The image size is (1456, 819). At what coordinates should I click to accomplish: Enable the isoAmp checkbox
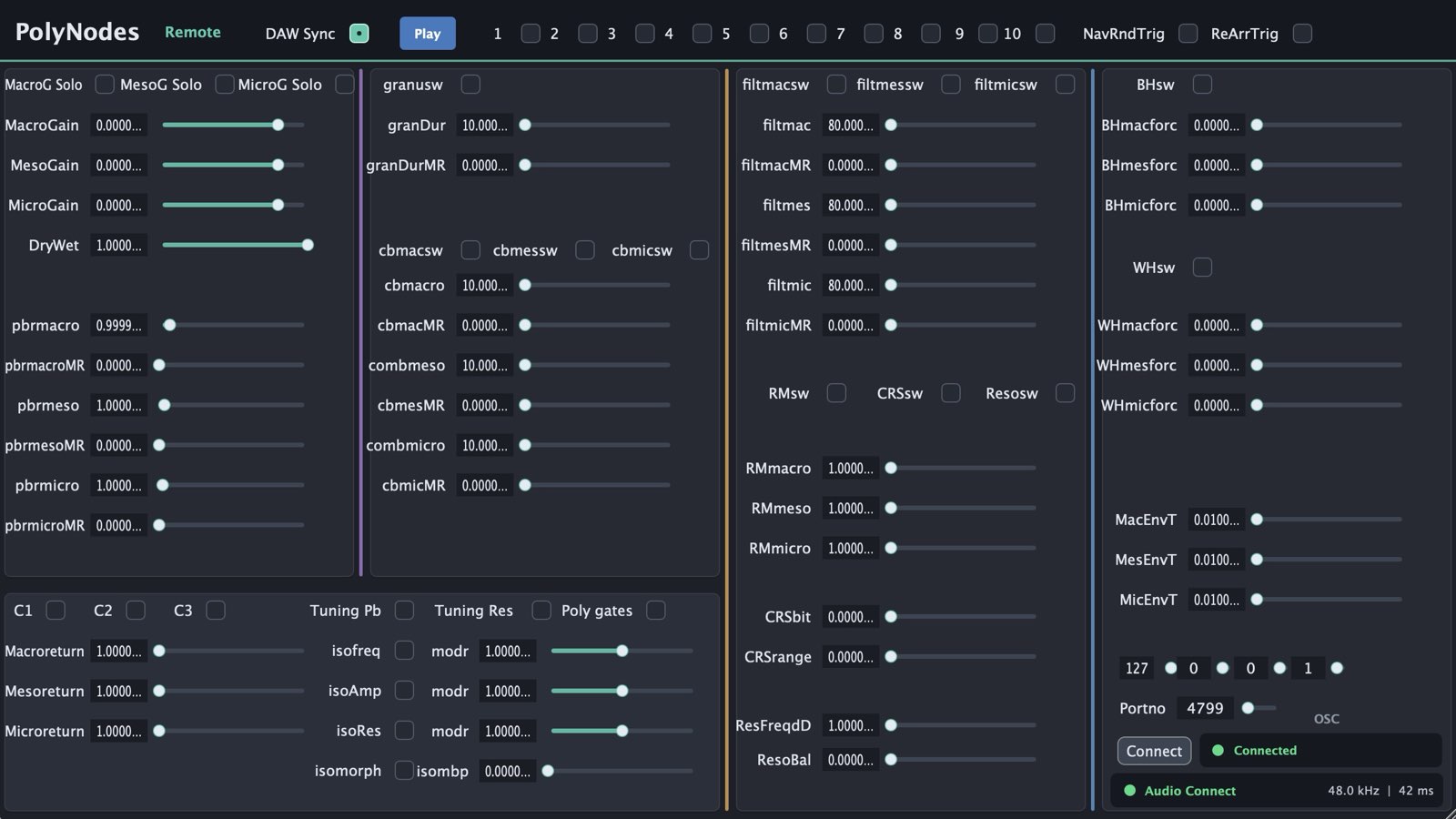pos(404,691)
